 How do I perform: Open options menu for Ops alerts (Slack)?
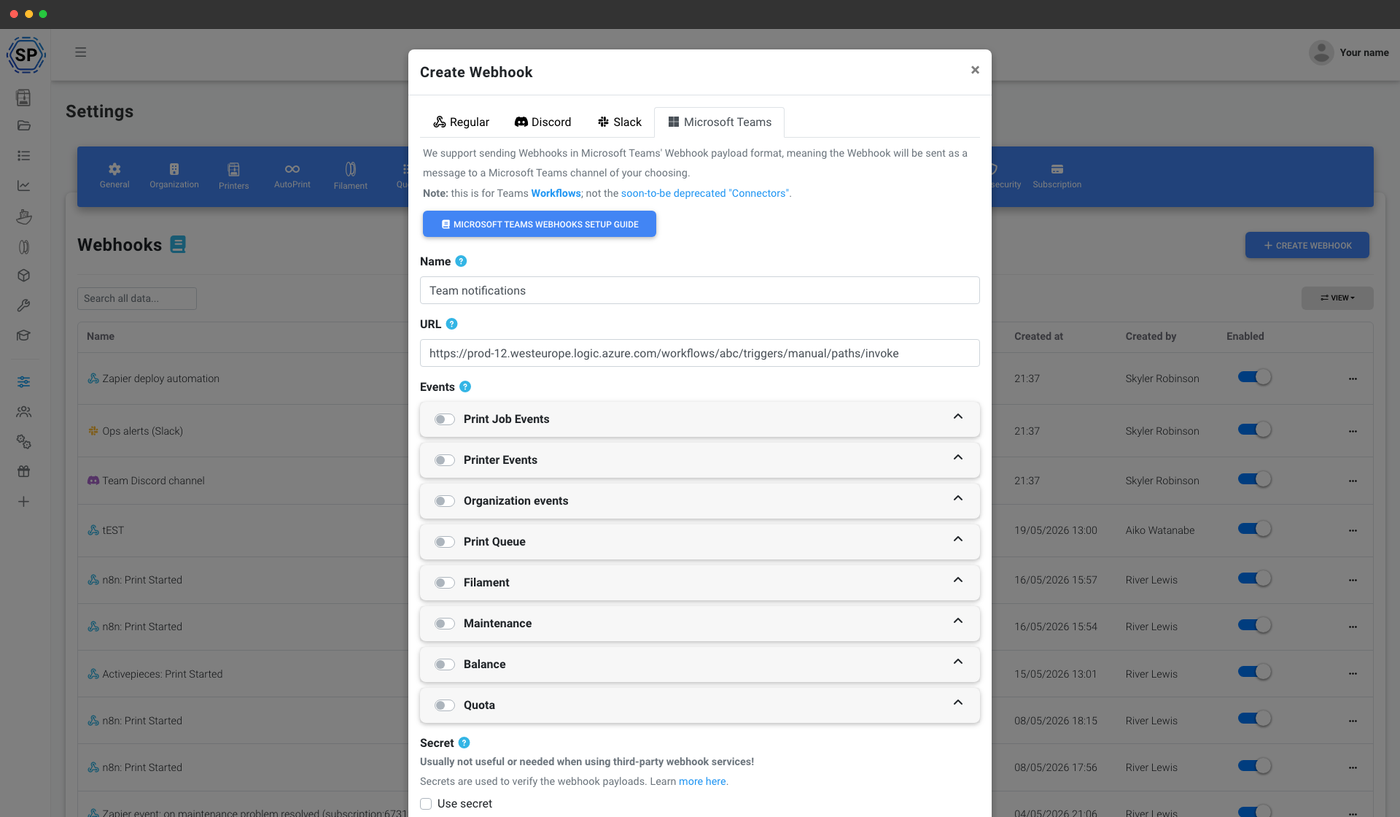coord(1353,431)
